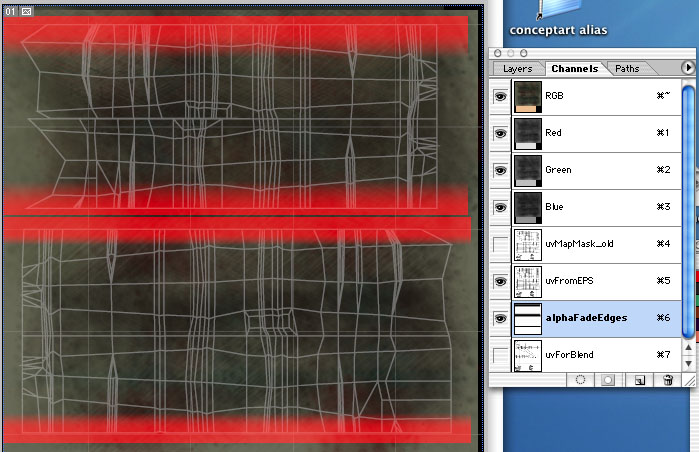Click the RGB channel thumbnail
The height and width of the screenshot is (452, 699).
tap(527, 96)
